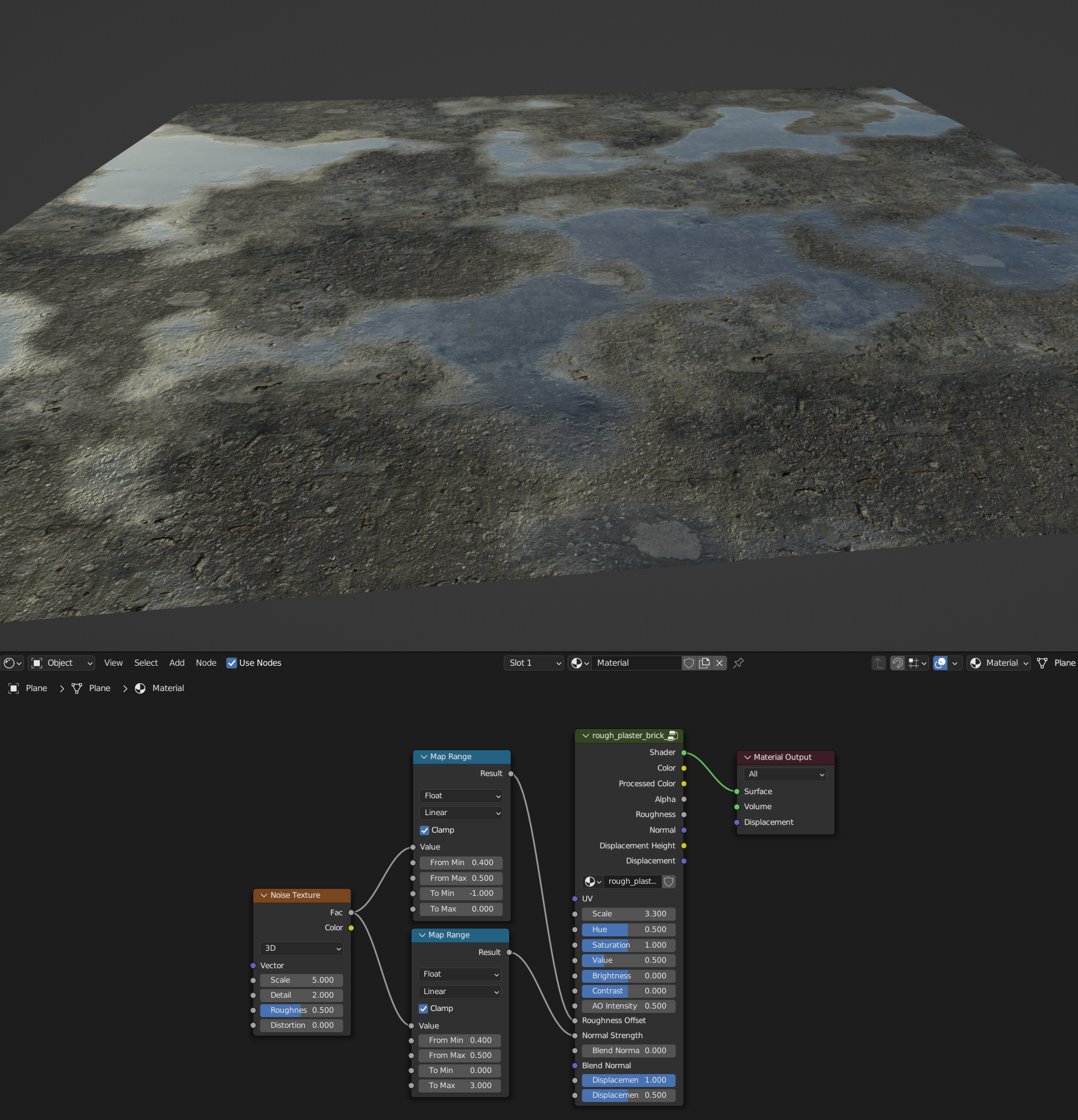Click the To Max 3.000 field
The height and width of the screenshot is (1120, 1078).
460,1086
